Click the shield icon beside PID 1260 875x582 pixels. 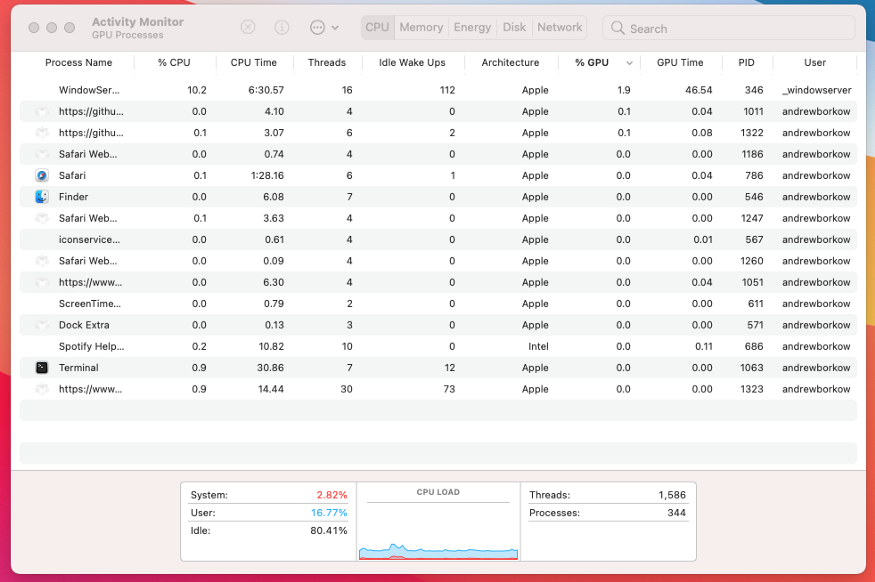click(42, 261)
